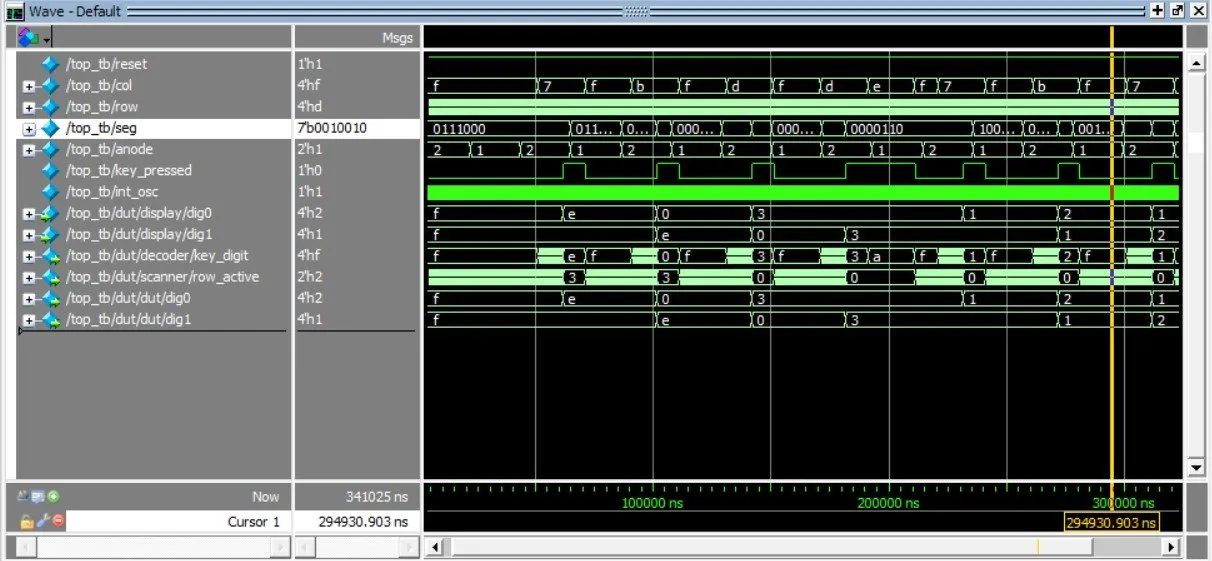Click the waveform horizontal scrollbar left arrow
Viewport: 1212px width, 561px height.
pyautogui.click(x=434, y=547)
